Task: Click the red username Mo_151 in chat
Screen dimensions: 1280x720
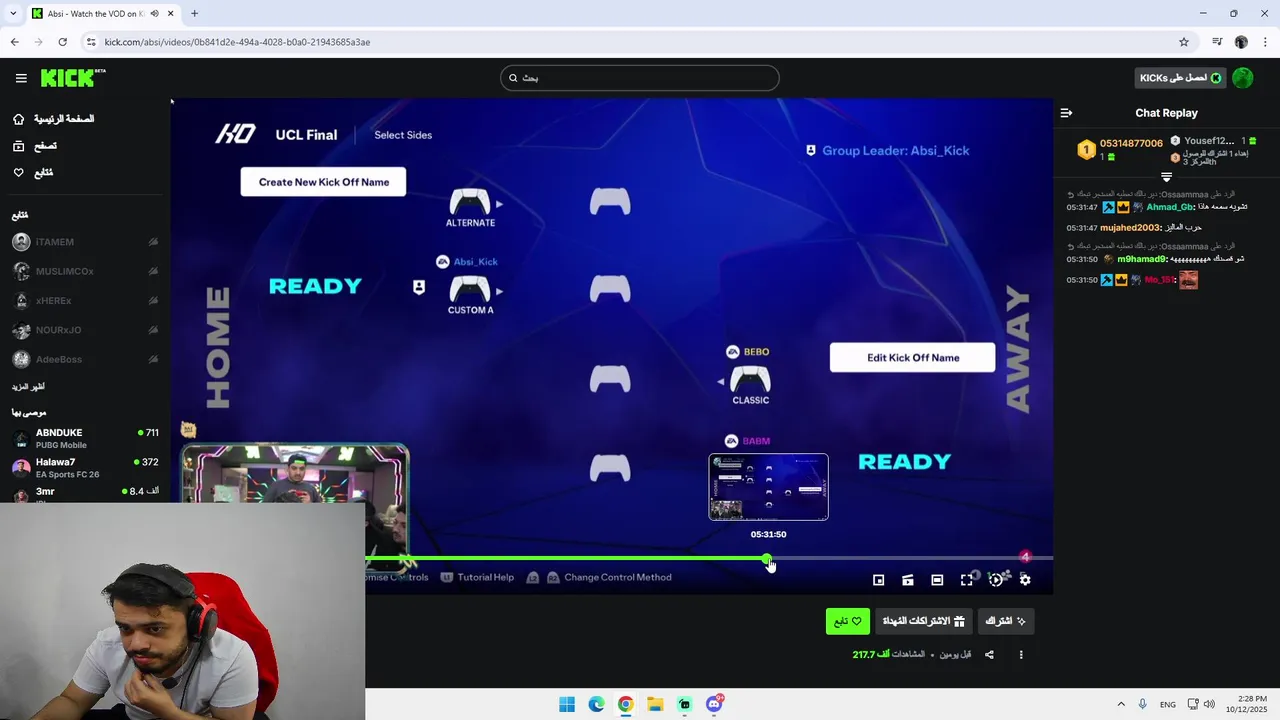Action: (x=1159, y=280)
